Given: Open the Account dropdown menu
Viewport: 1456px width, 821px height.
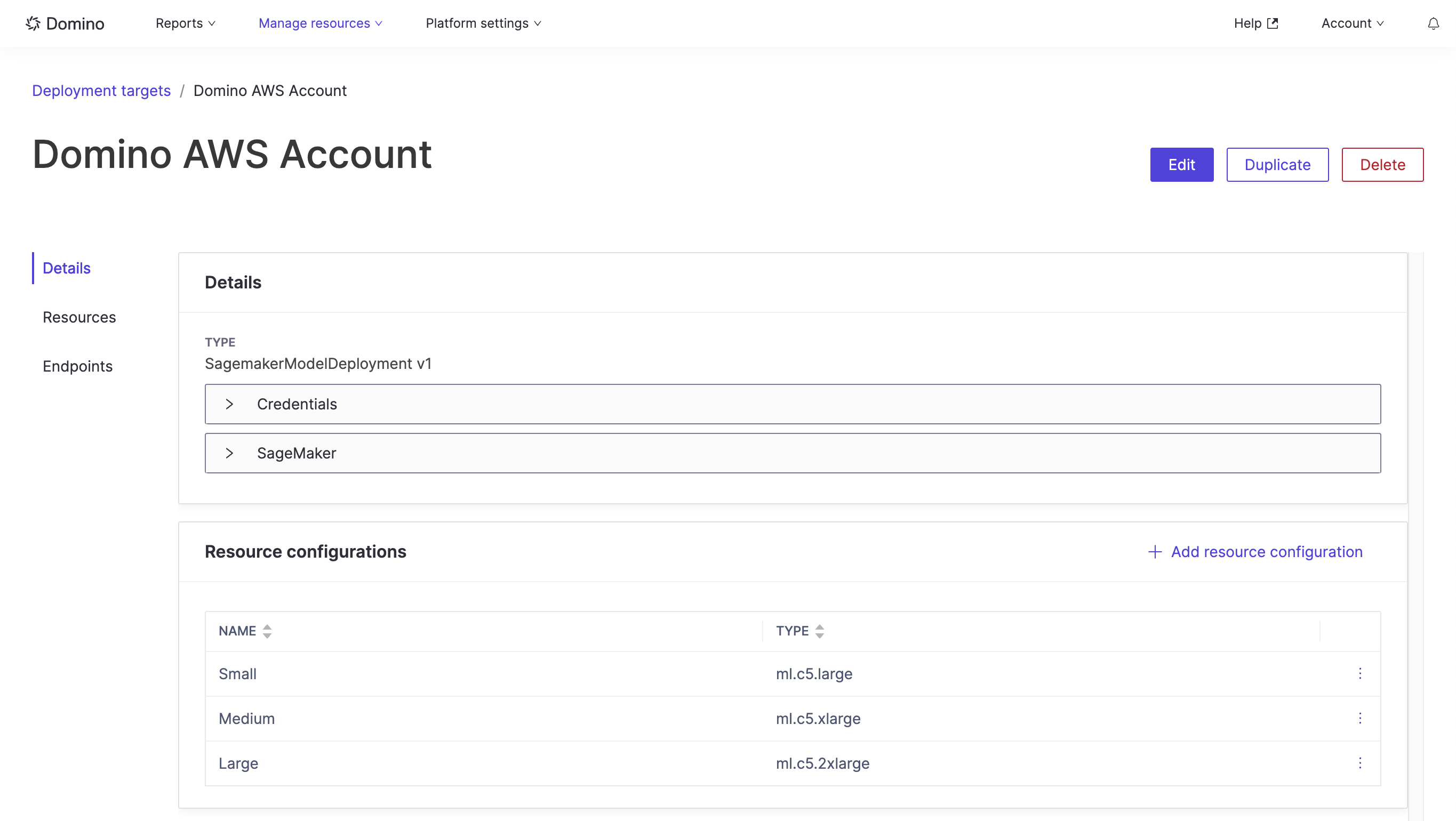Looking at the screenshot, I should [1353, 23].
